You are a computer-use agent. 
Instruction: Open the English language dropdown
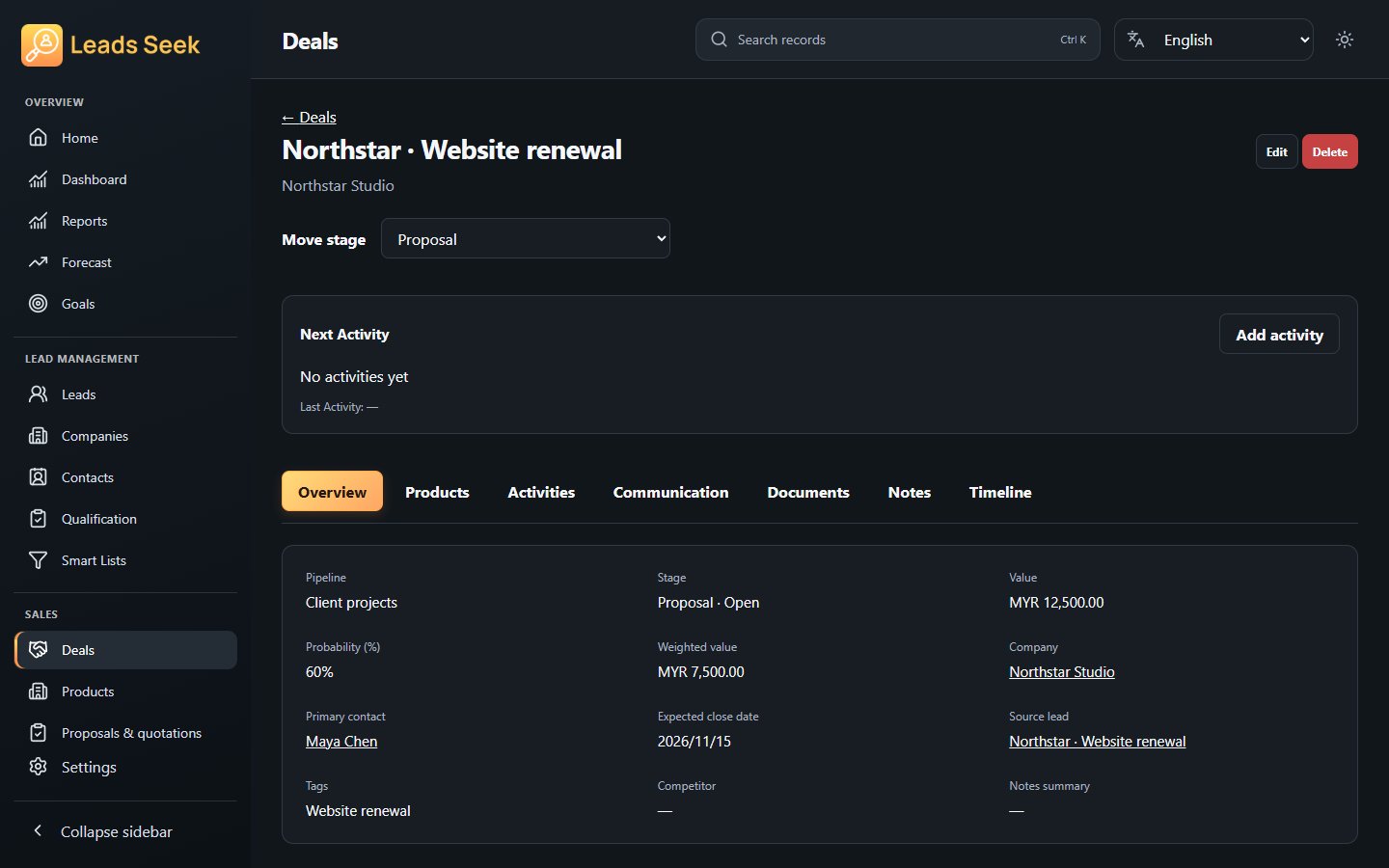[x=1213, y=40]
